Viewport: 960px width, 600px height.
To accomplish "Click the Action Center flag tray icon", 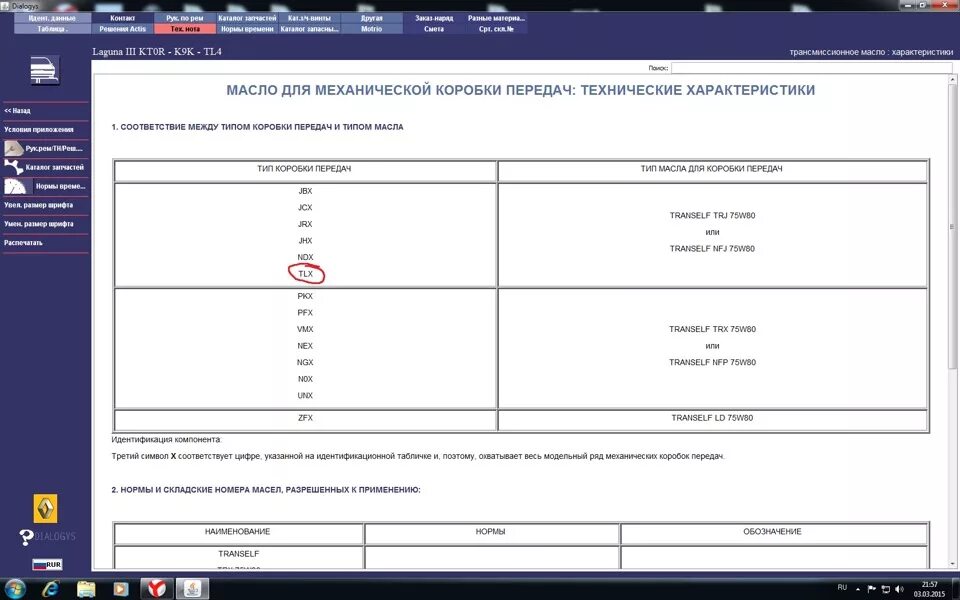I will pyautogui.click(x=872, y=590).
